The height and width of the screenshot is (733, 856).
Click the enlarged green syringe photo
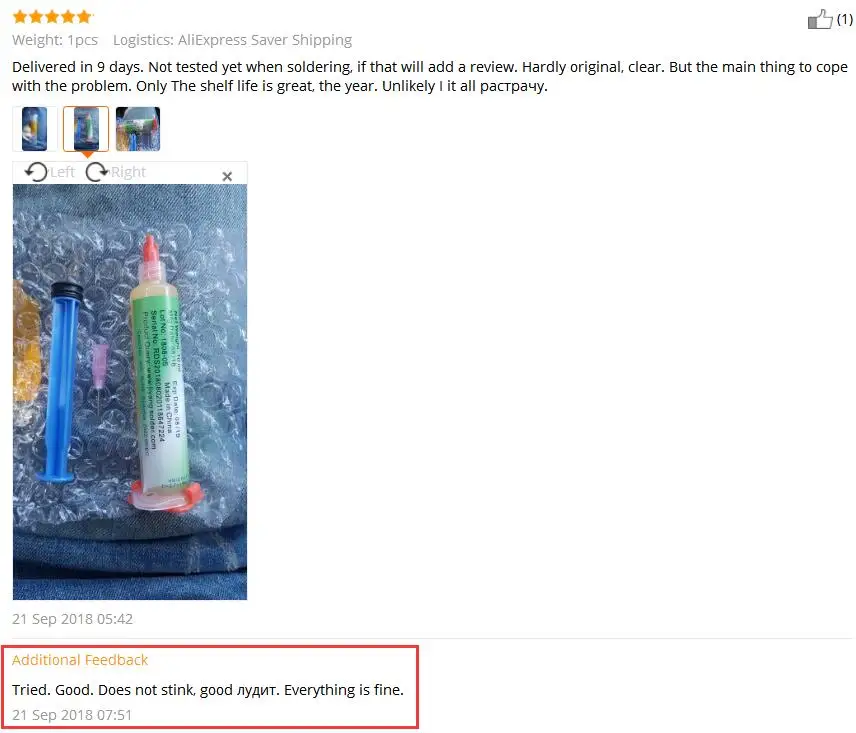pyautogui.click(x=130, y=392)
